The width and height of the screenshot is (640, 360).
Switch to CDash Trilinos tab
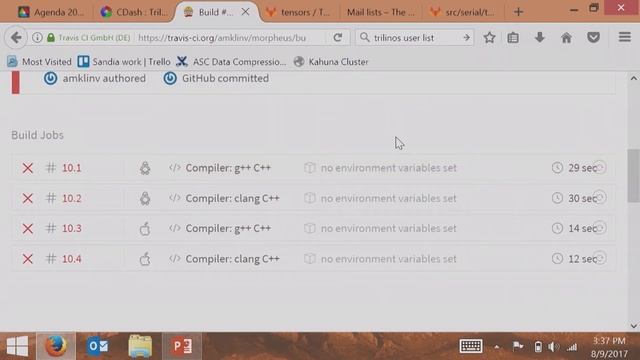coord(134,12)
